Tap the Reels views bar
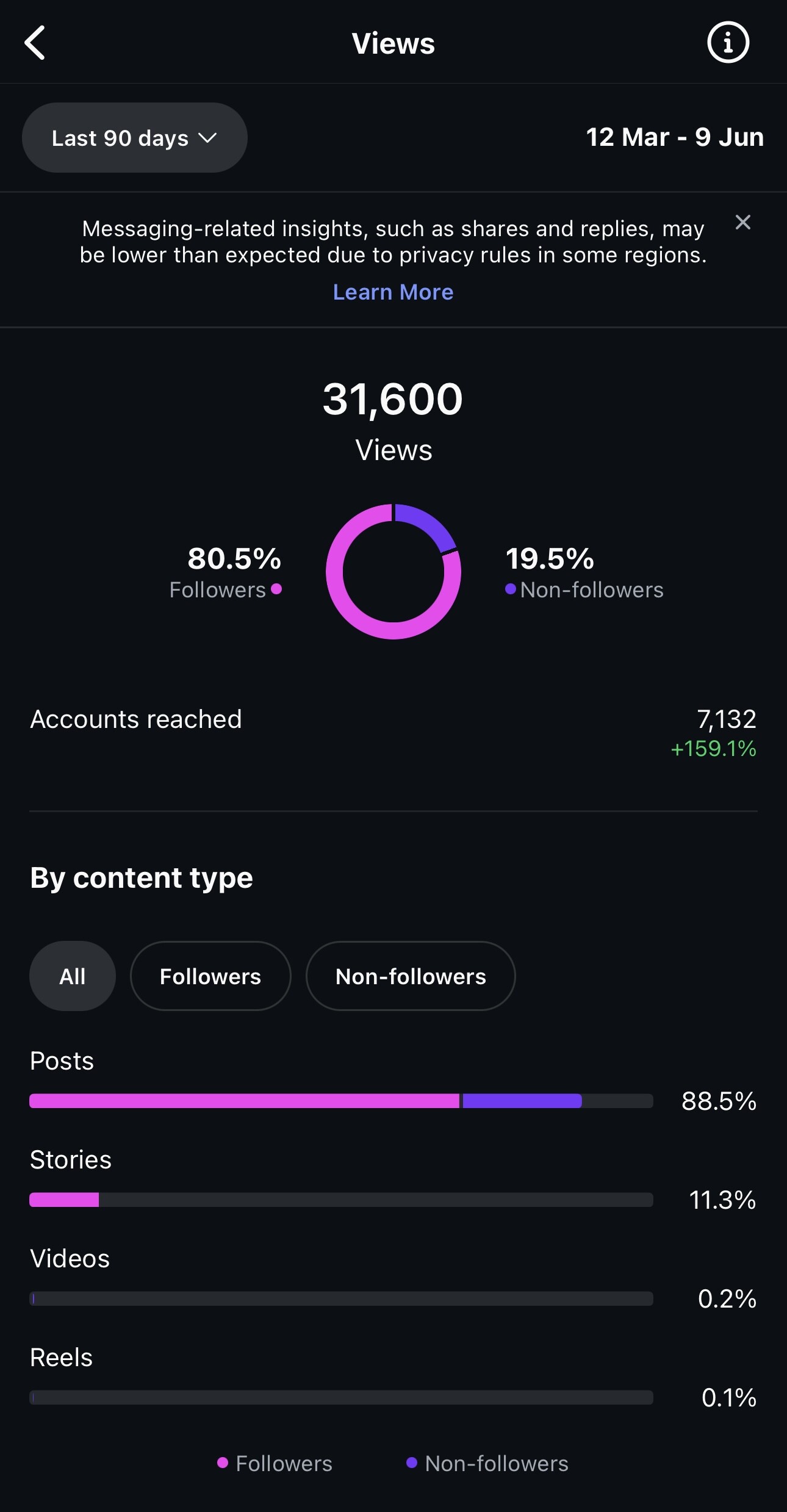 point(341,1397)
